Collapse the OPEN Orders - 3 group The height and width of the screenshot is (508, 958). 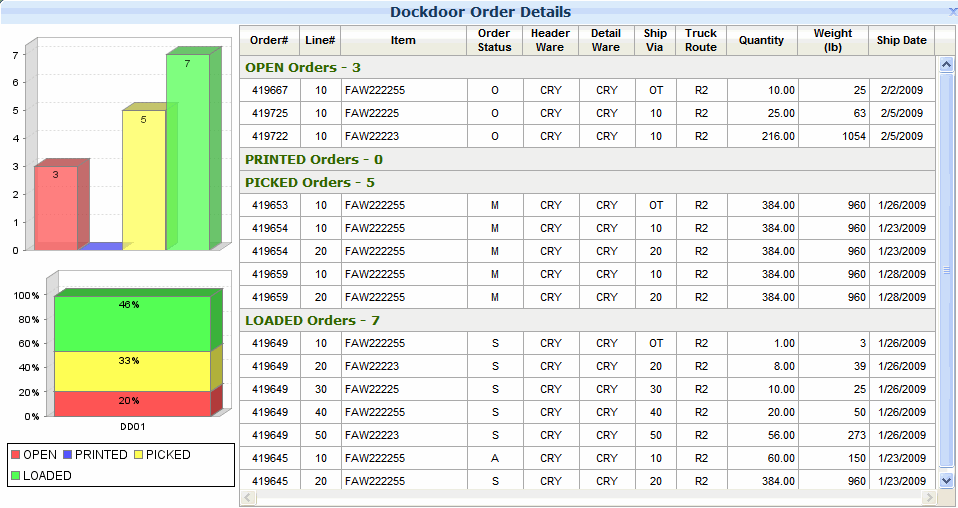(303, 68)
